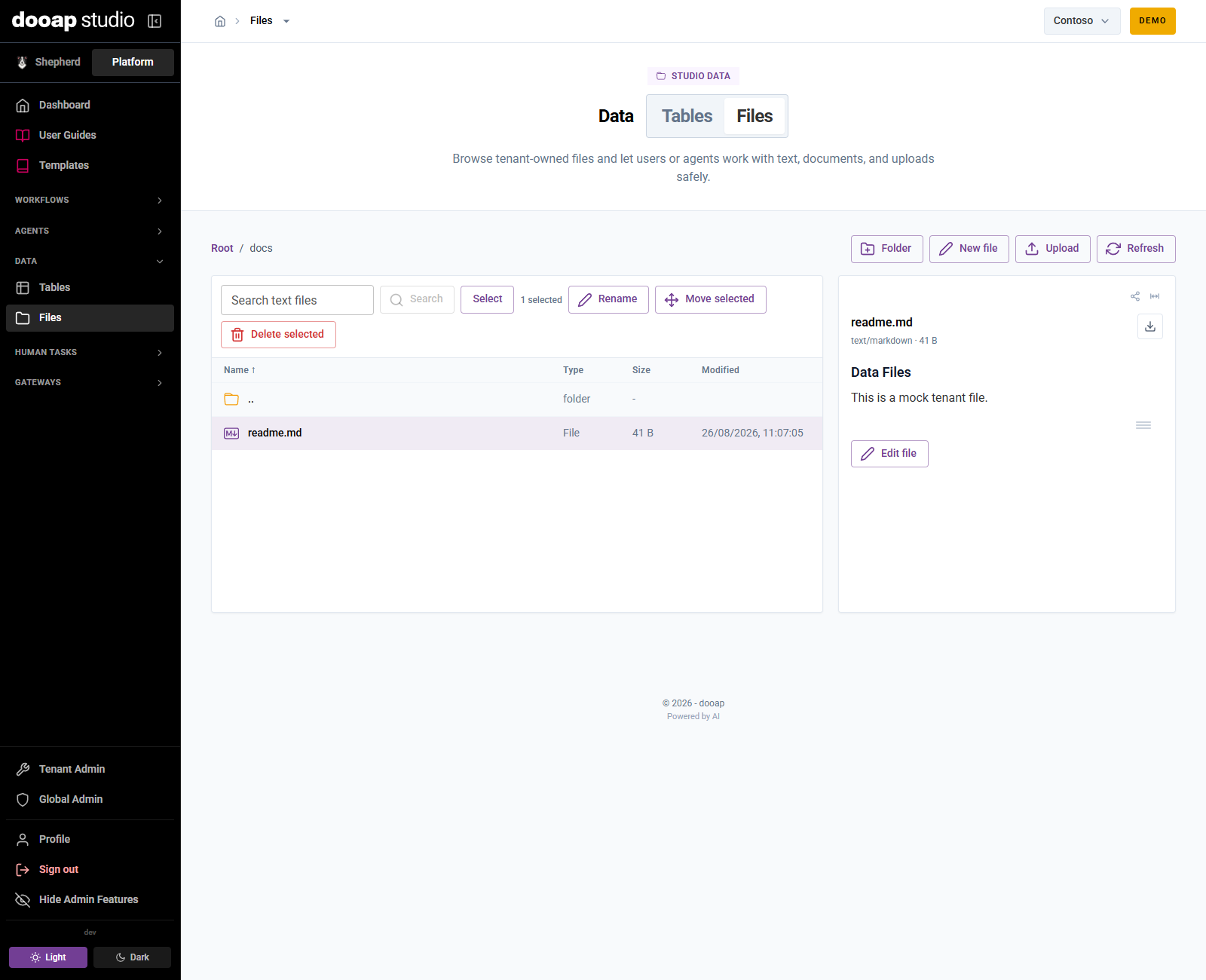The width and height of the screenshot is (1206, 980).
Task: Select the Platform mode toggle
Action: pyautogui.click(x=133, y=62)
